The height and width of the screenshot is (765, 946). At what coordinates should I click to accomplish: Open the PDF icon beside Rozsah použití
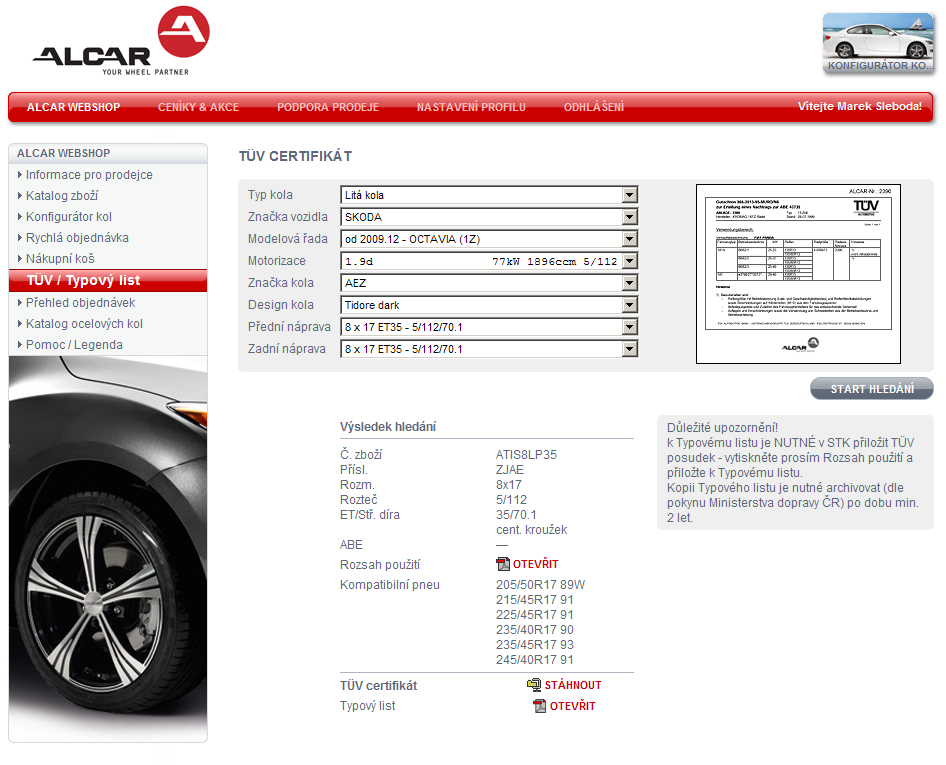point(503,564)
